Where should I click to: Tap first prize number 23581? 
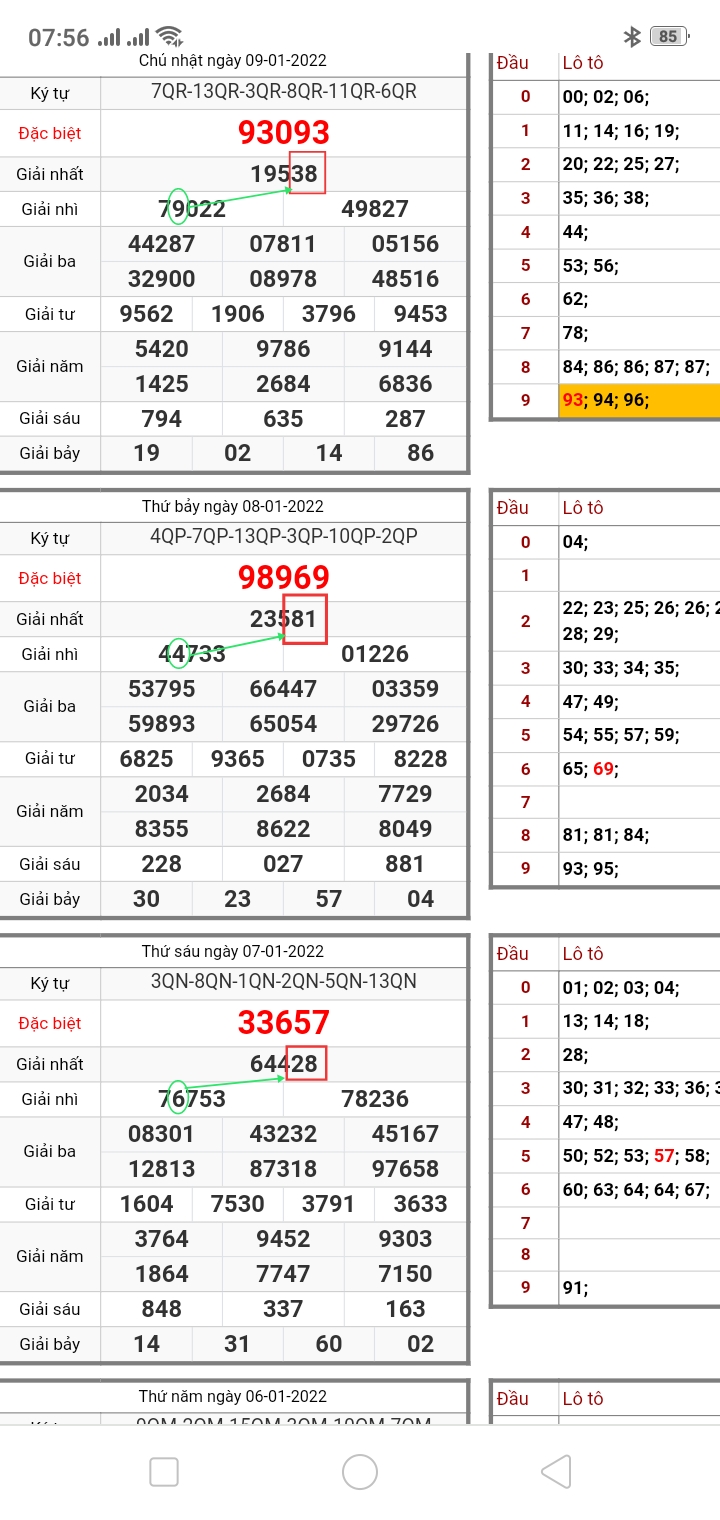(284, 620)
